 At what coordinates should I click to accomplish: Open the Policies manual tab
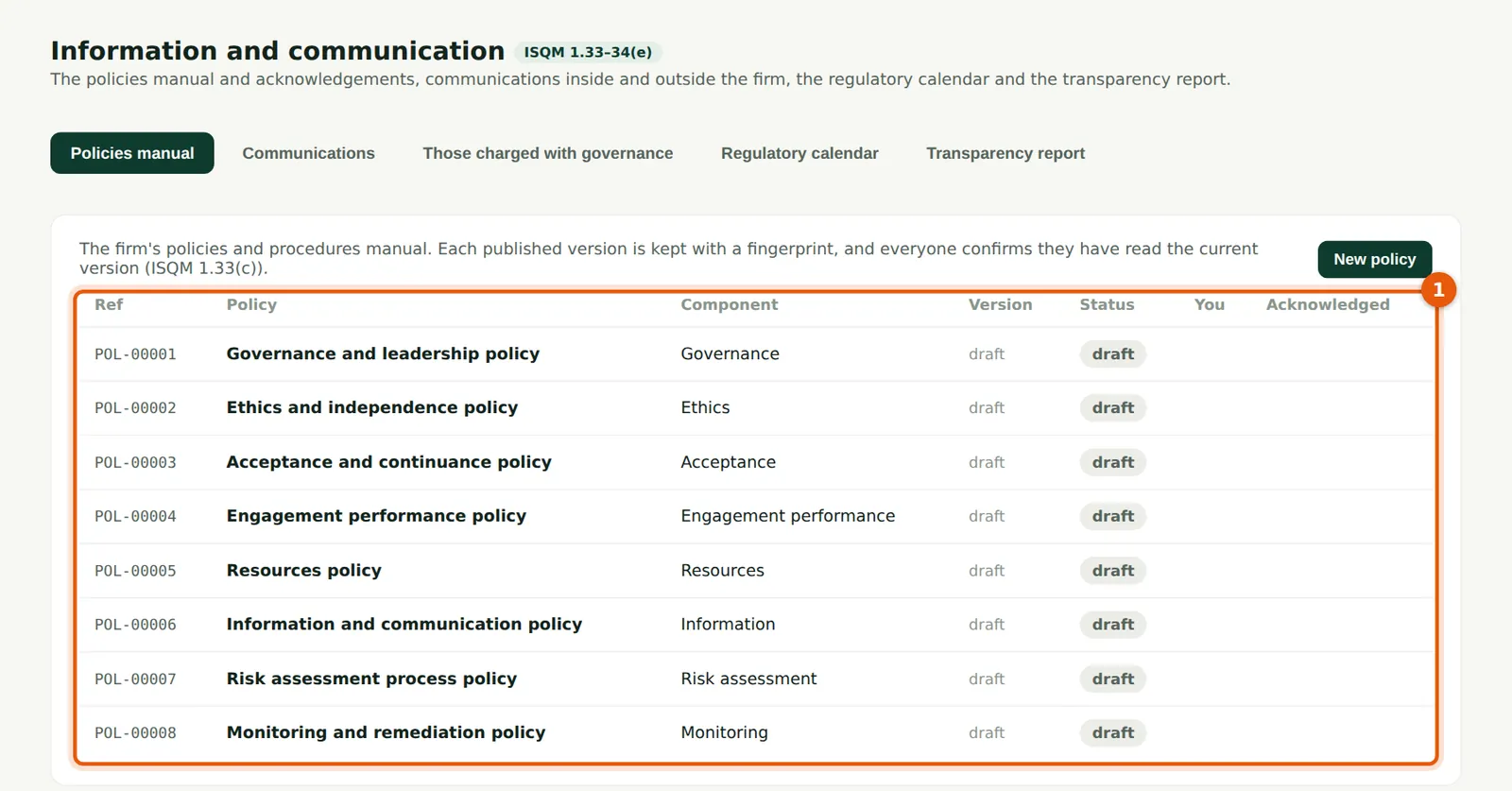point(132,153)
